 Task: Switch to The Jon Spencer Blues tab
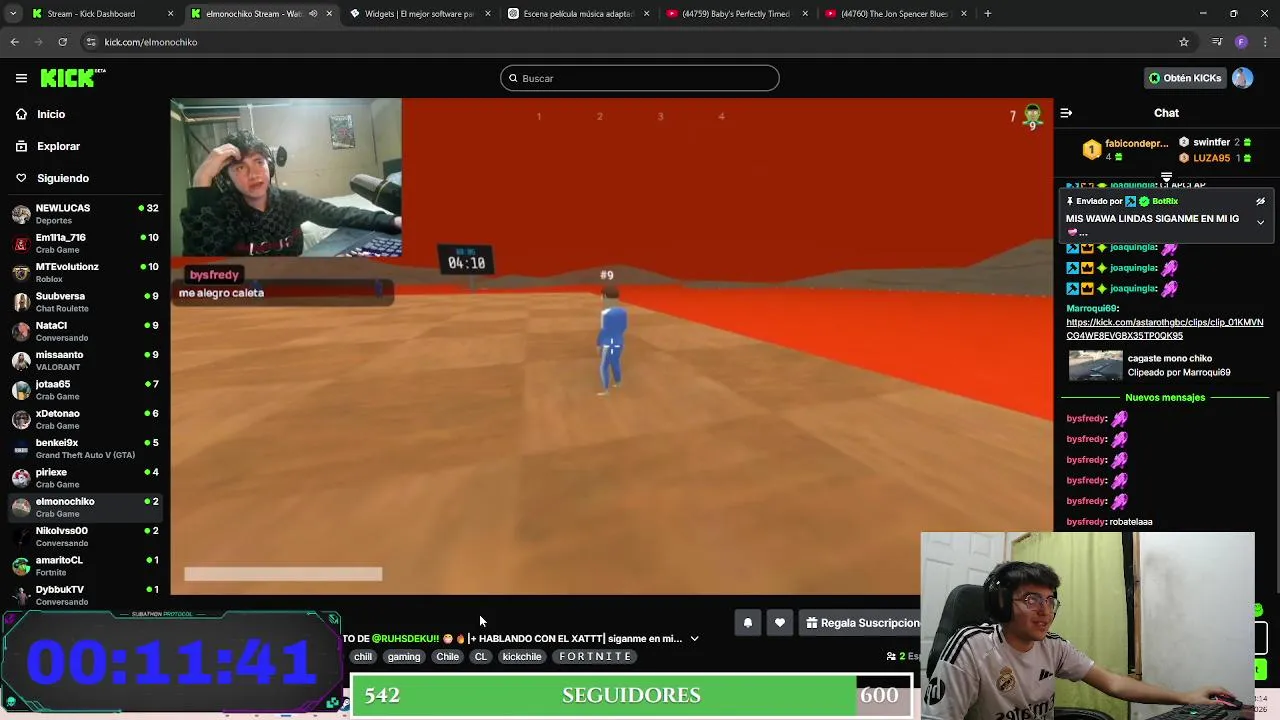pos(895,14)
